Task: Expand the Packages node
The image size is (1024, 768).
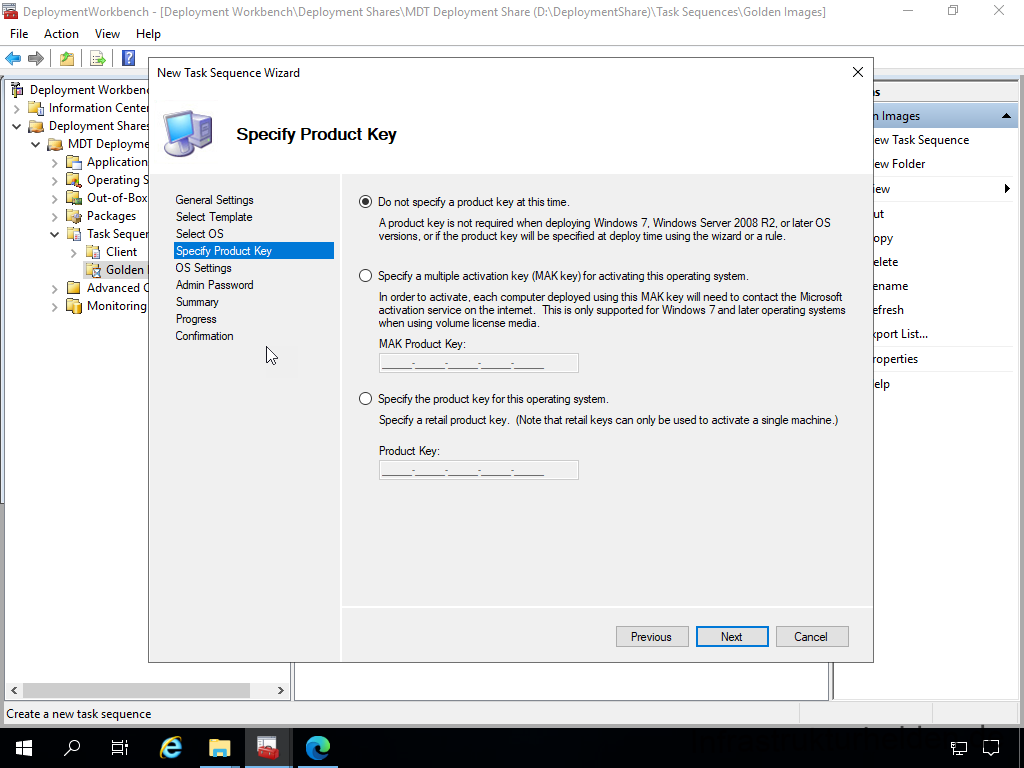Action: pyautogui.click(x=55, y=216)
